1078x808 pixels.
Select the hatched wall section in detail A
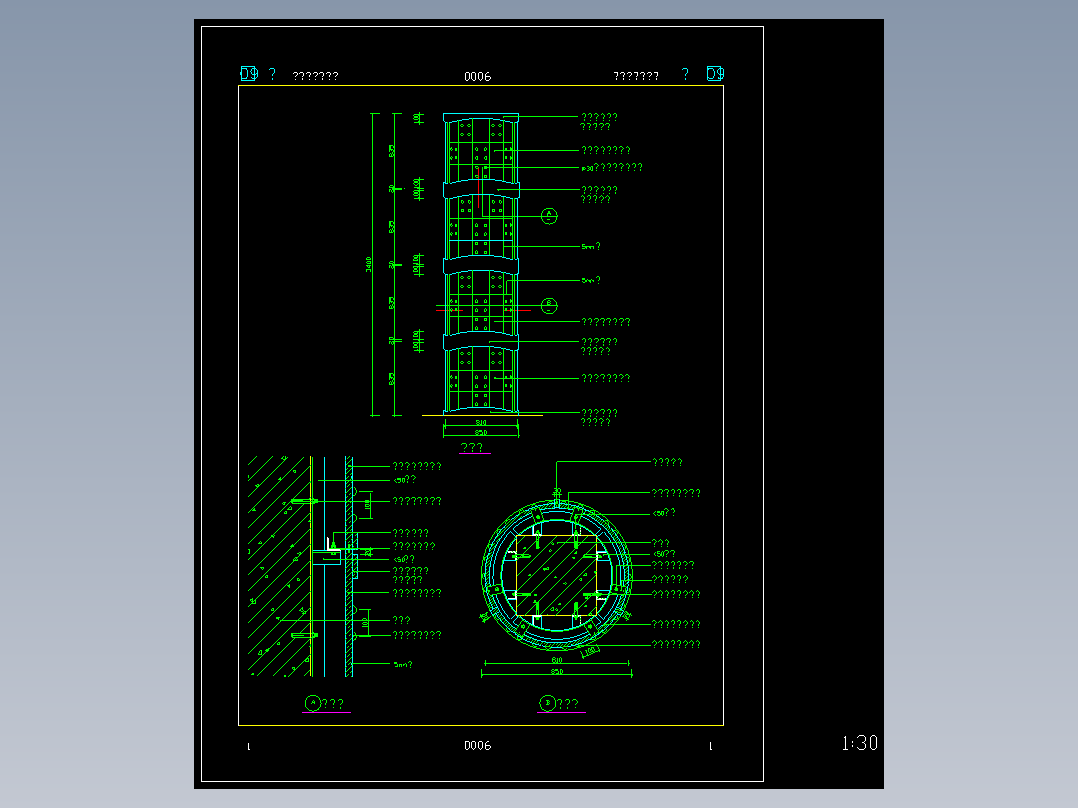(x=279, y=567)
